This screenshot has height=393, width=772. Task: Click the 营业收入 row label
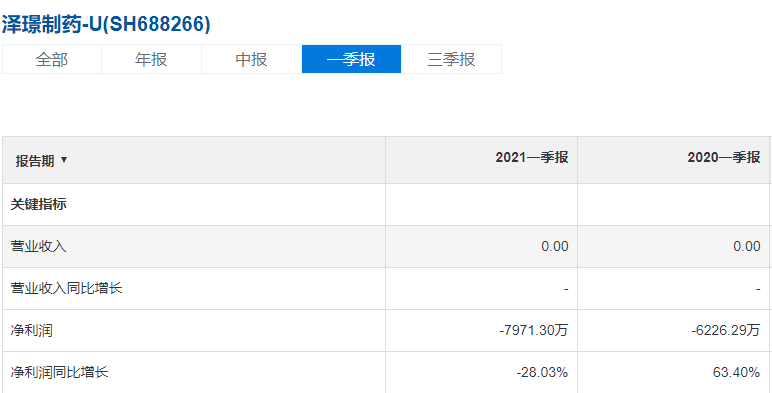click(38, 246)
